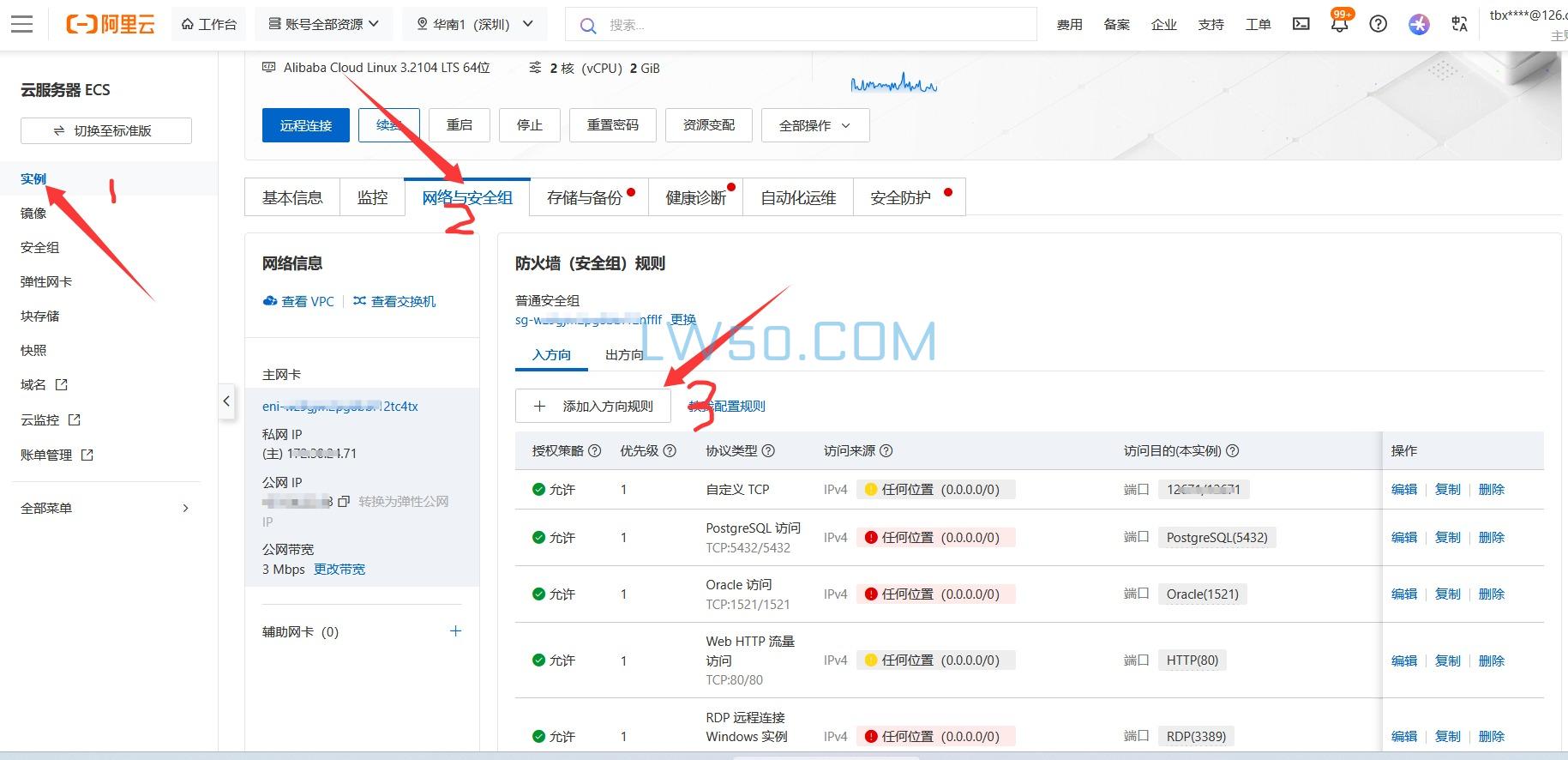
Task: Click the help question mark icon
Action: click(x=1378, y=24)
